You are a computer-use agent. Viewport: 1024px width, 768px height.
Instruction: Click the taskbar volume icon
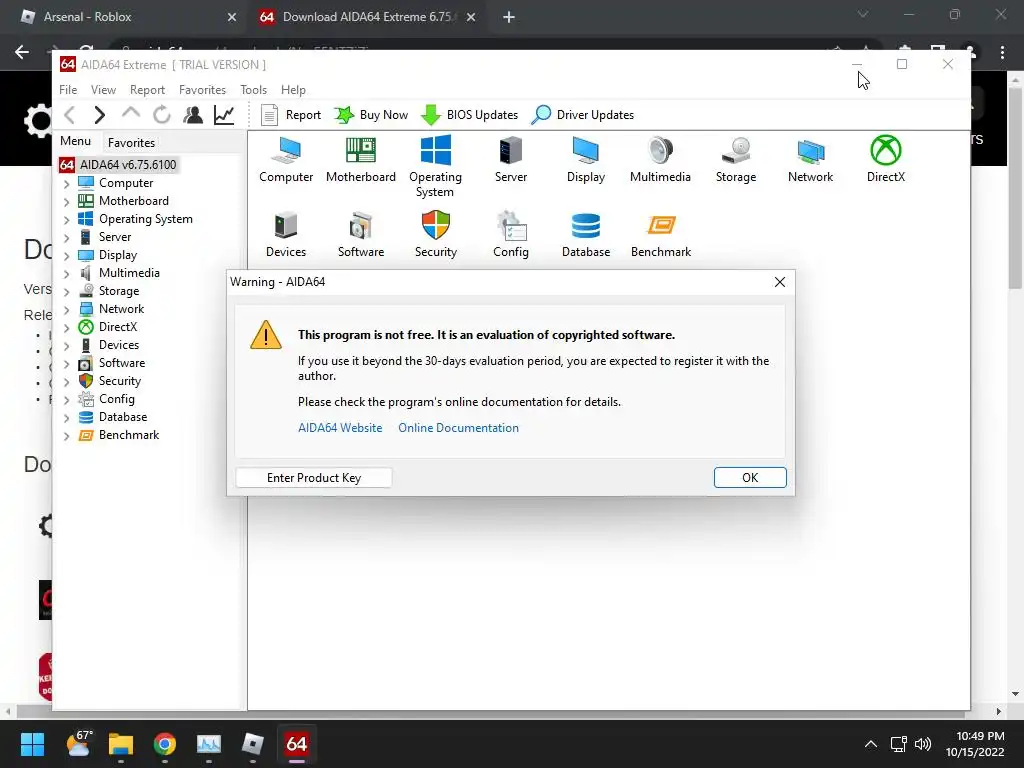coord(923,744)
